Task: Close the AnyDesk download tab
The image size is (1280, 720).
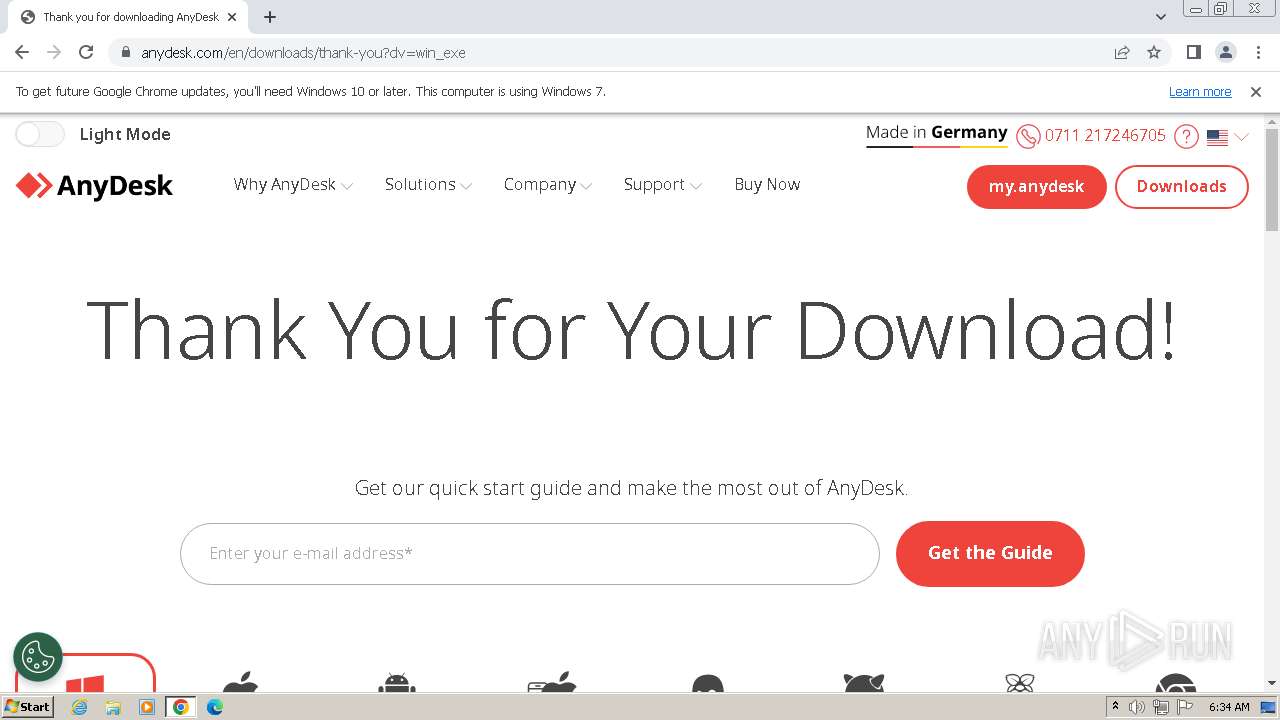Action: point(232,17)
